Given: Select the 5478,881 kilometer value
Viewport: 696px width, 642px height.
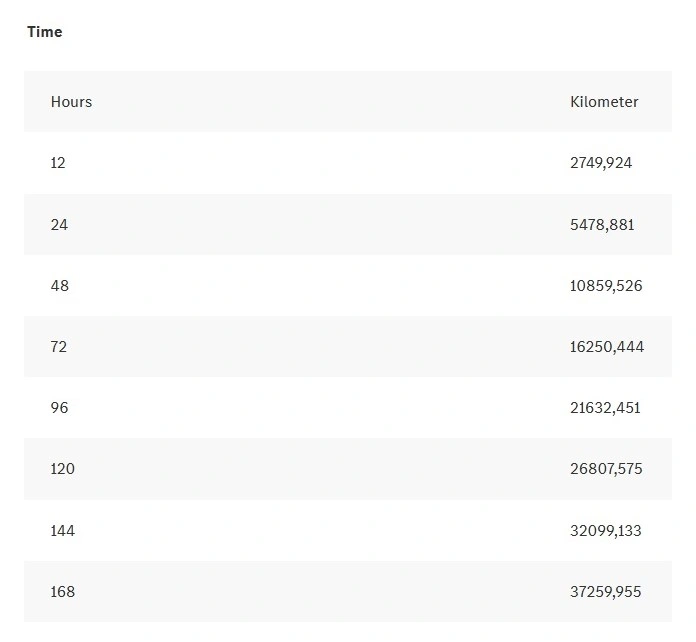Looking at the screenshot, I should pyautogui.click(x=602, y=225).
